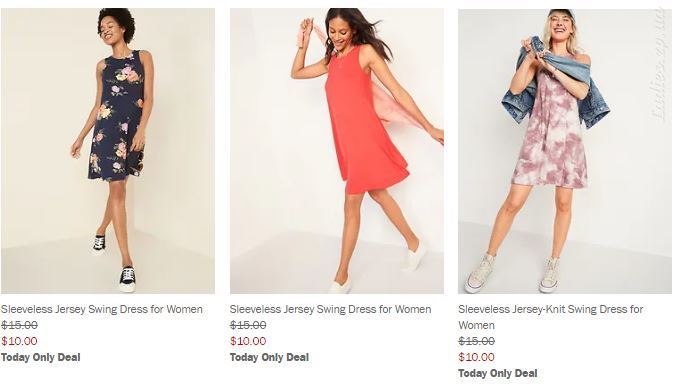
Task: Open the navy floral dress product photo
Action: (108, 151)
